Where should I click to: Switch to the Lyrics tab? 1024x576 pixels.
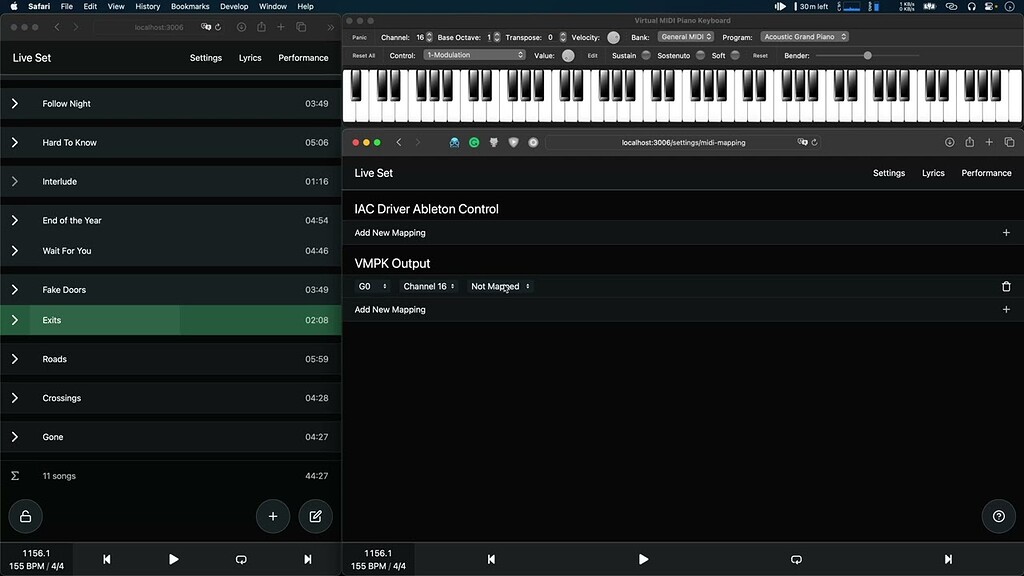[x=932, y=172]
